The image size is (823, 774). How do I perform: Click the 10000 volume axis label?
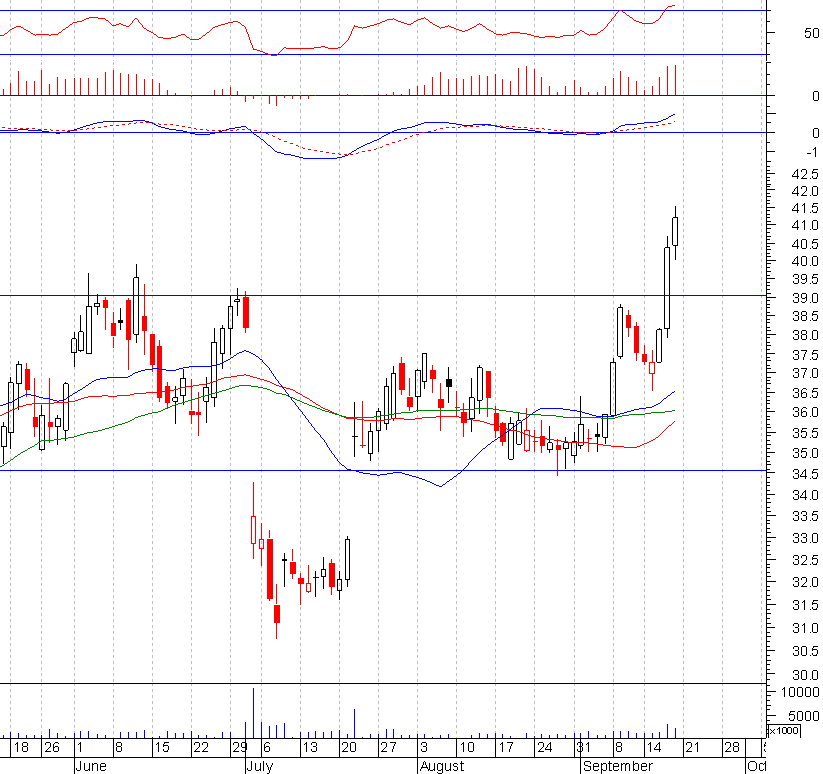point(800,692)
